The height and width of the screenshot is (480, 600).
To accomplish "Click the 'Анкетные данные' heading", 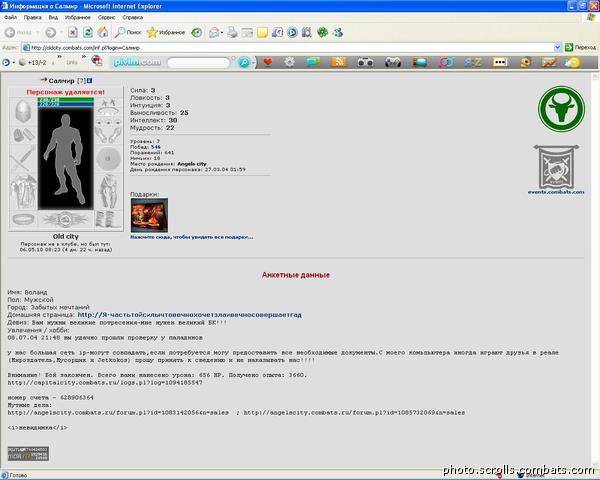I will pos(296,275).
